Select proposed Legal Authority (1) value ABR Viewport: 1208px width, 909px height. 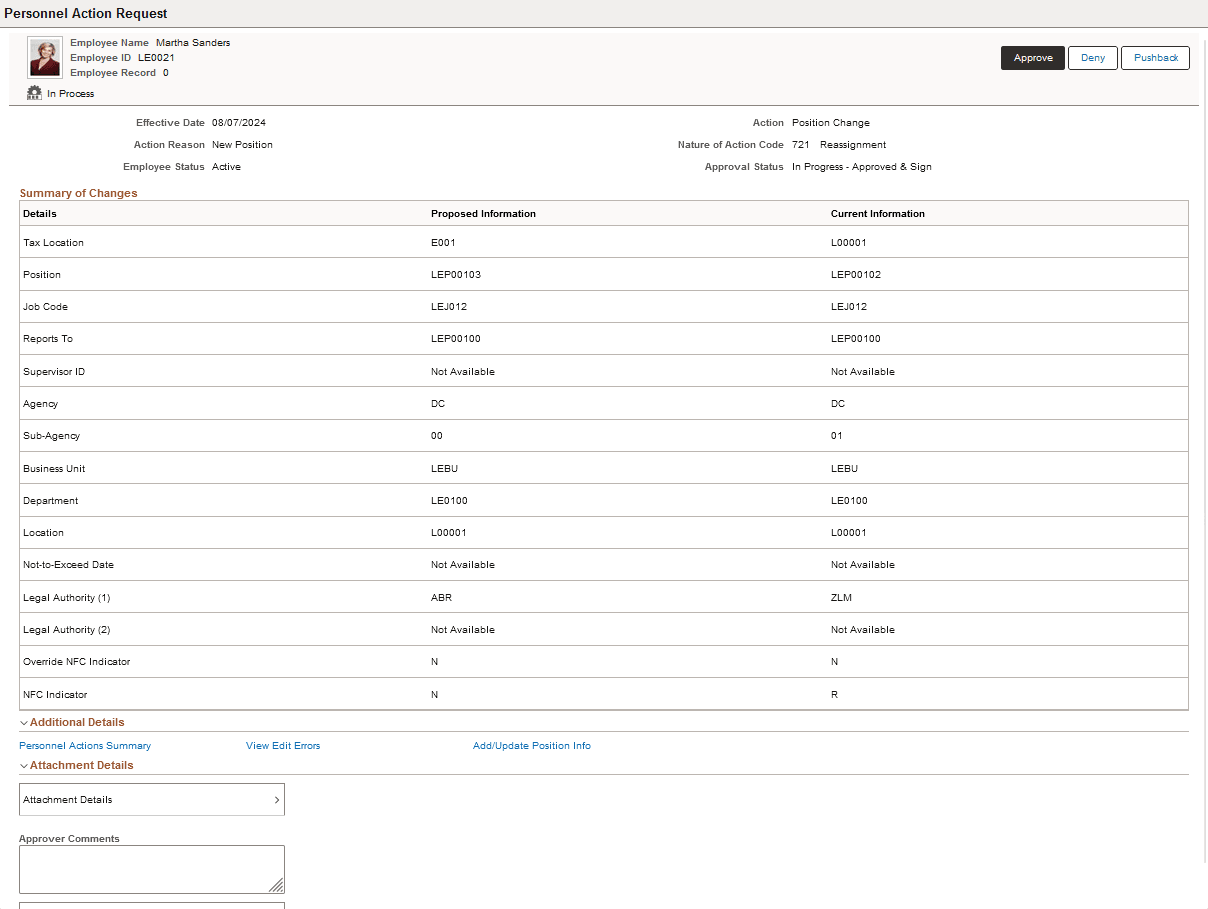442,597
